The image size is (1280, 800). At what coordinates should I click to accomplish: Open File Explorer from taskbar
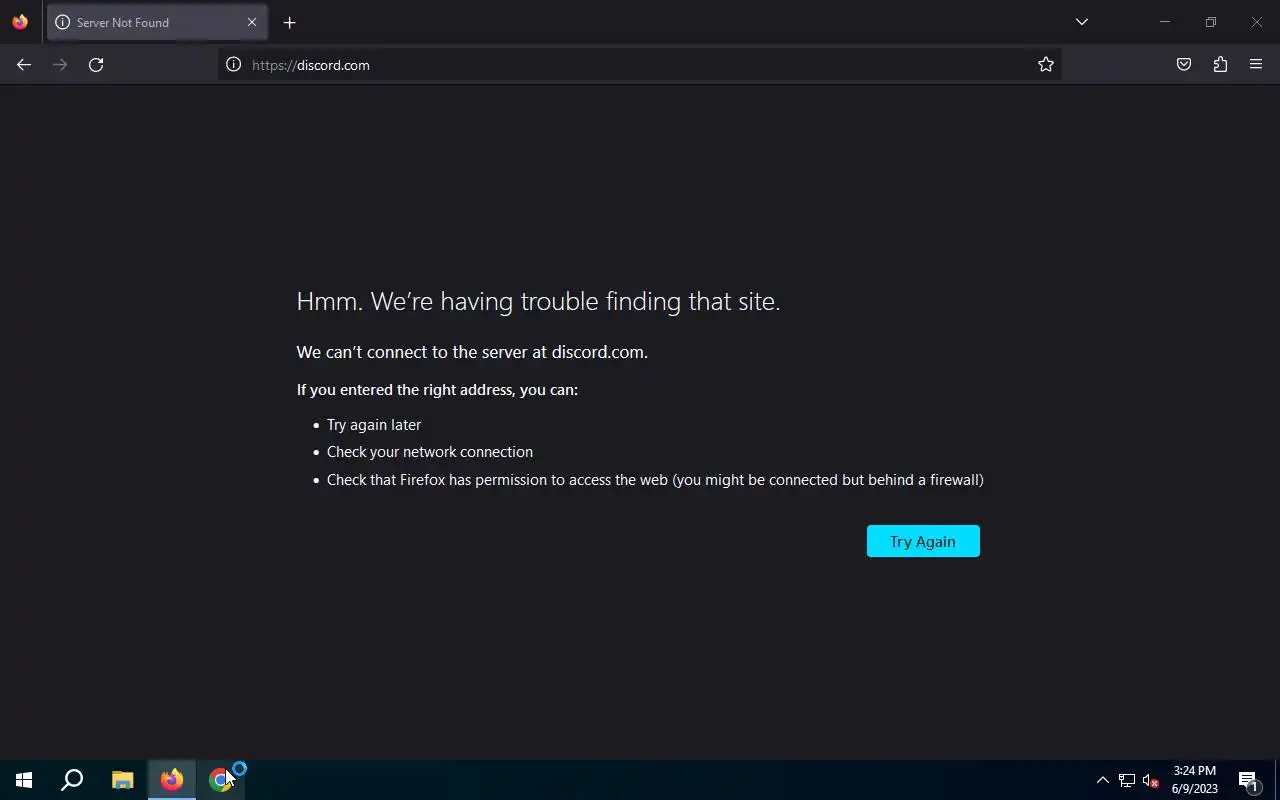click(x=122, y=780)
